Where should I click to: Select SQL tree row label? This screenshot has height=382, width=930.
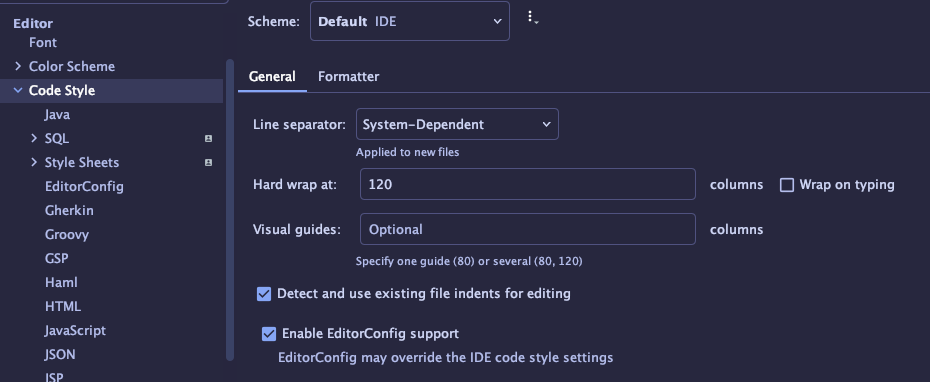click(x=57, y=138)
